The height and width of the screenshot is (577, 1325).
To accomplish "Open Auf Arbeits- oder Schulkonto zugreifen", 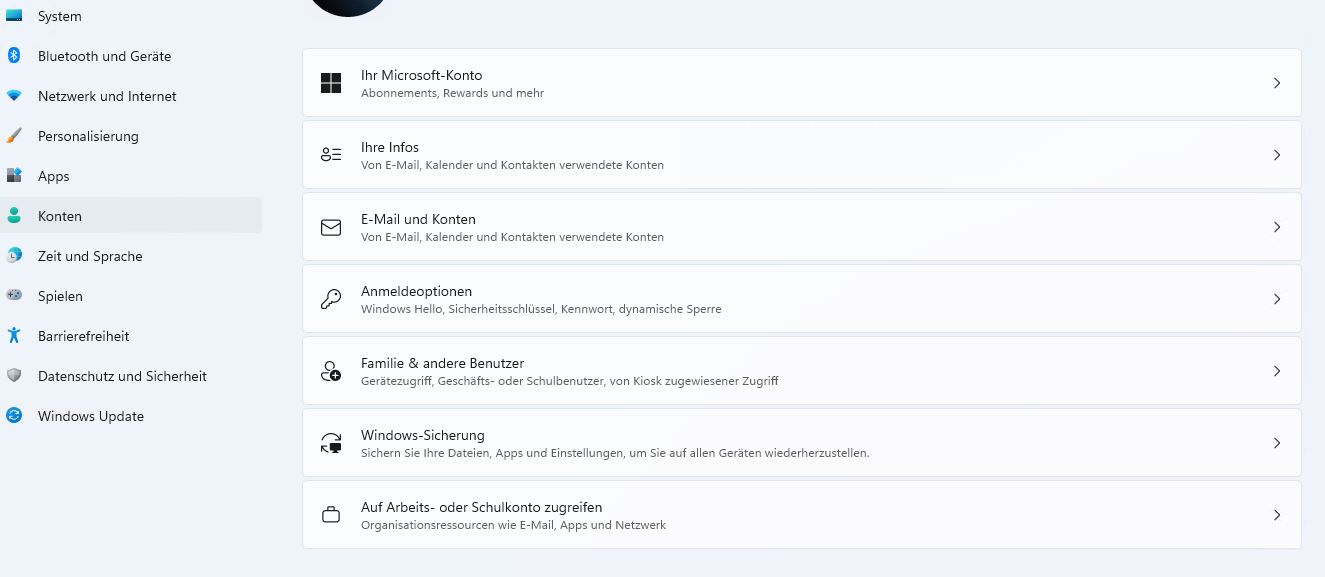I will pyautogui.click(x=481, y=507).
